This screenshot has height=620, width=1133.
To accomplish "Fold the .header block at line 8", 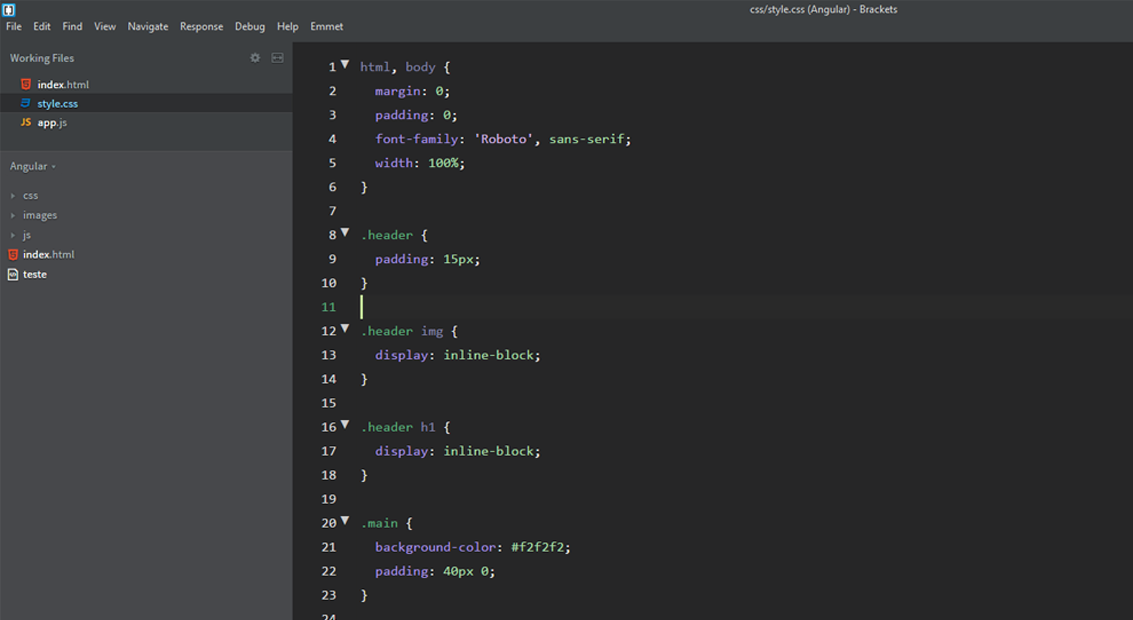I will pyautogui.click(x=345, y=232).
